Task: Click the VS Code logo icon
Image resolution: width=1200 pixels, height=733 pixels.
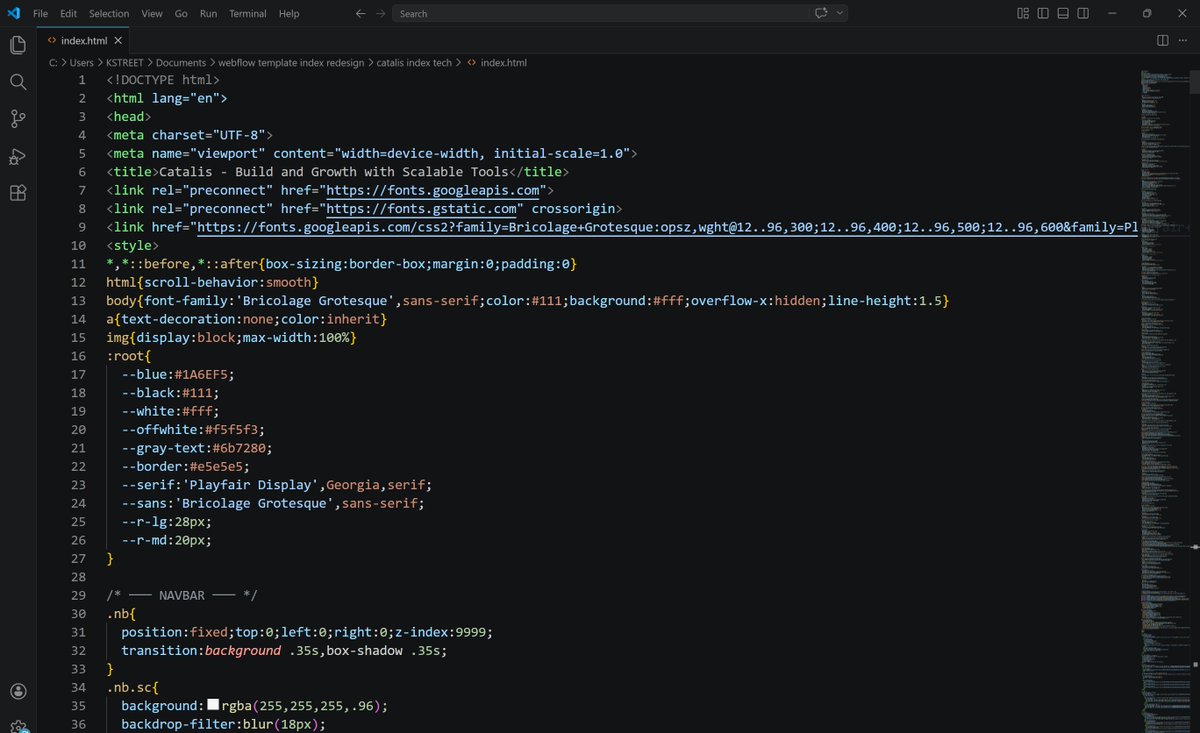Action: pos(13,13)
